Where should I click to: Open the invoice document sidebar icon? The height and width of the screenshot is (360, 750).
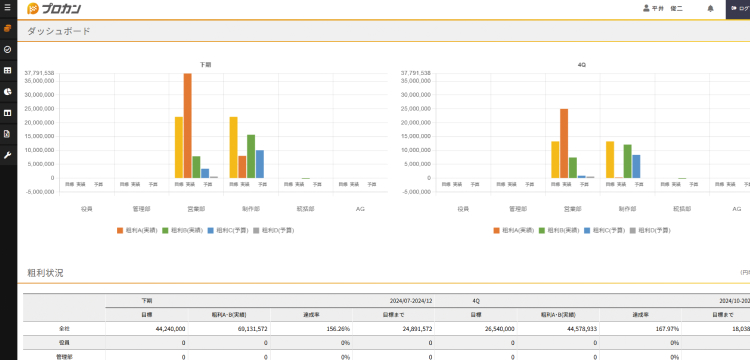7,134
